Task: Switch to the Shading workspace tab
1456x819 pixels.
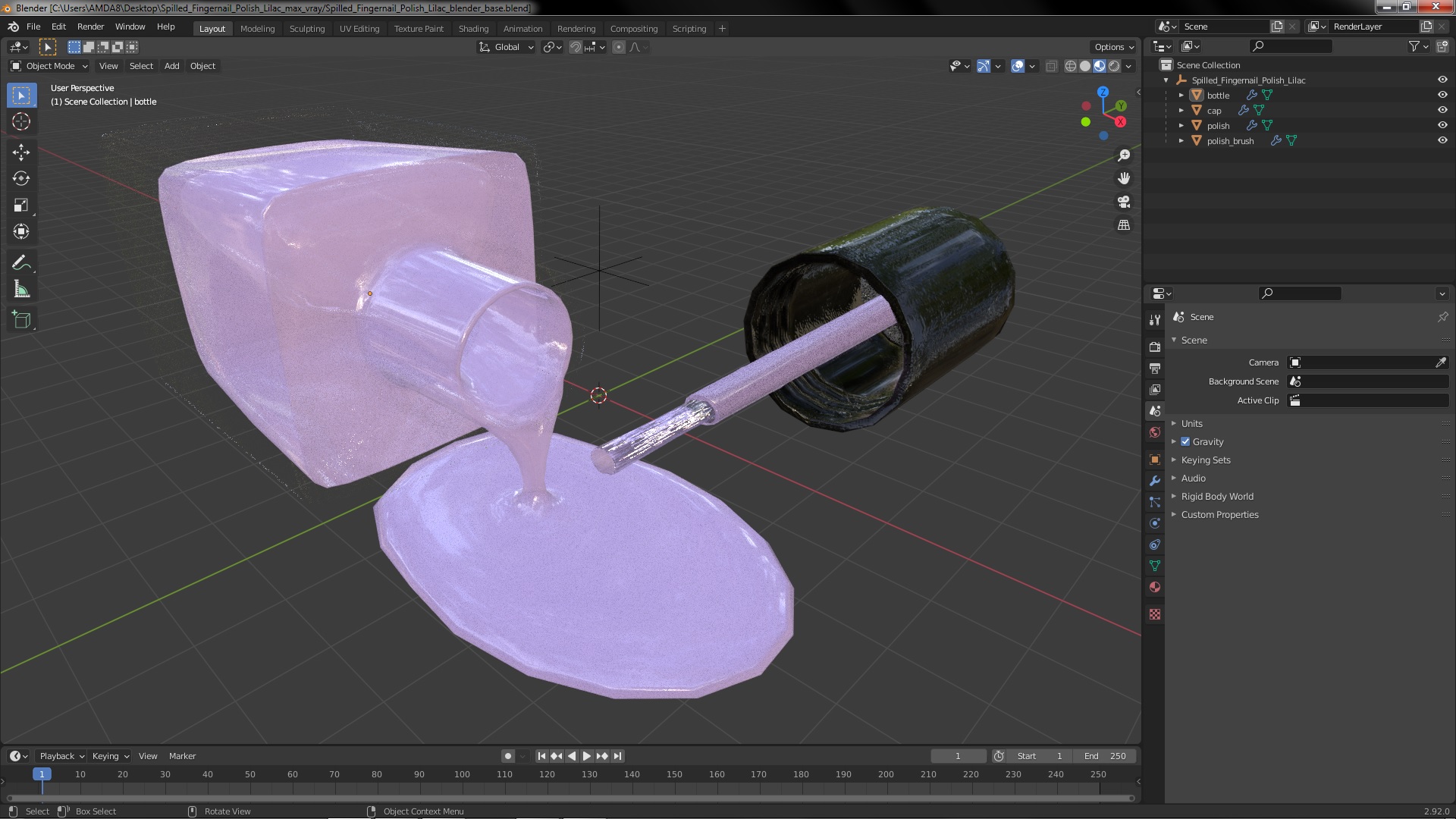Action: 473,29
